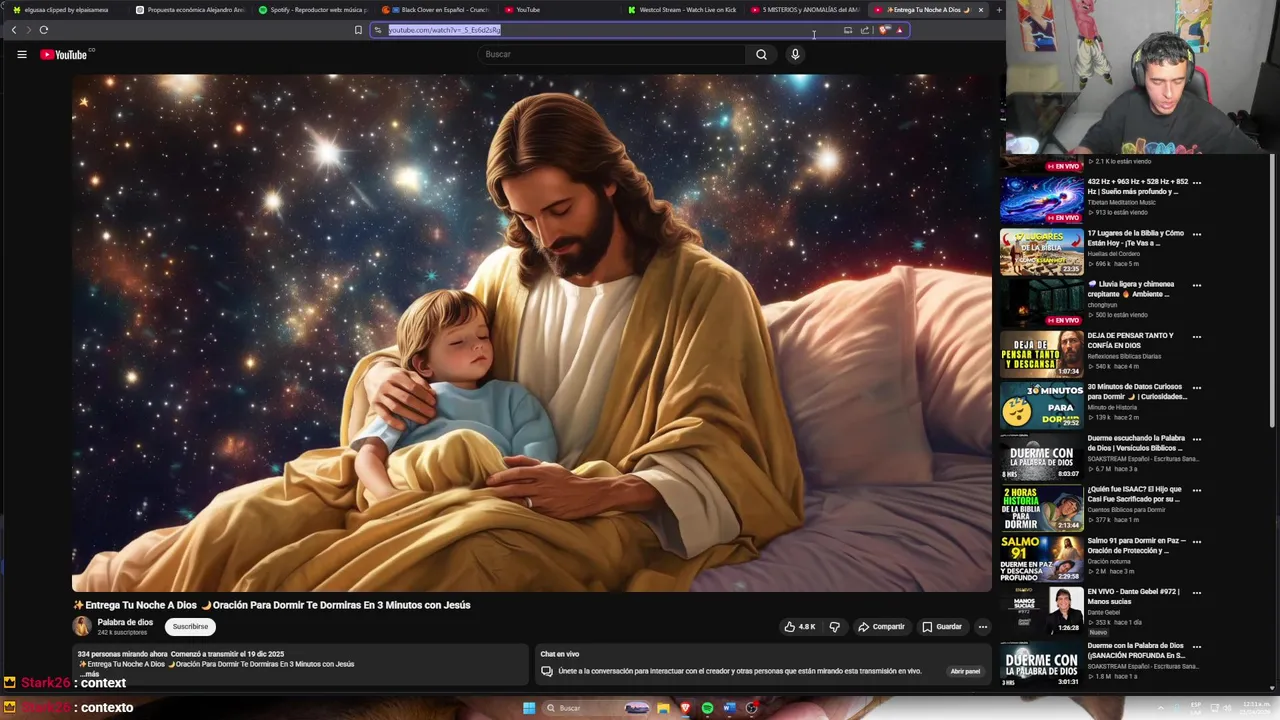Save the video with Guardar

tap(942, 627)
